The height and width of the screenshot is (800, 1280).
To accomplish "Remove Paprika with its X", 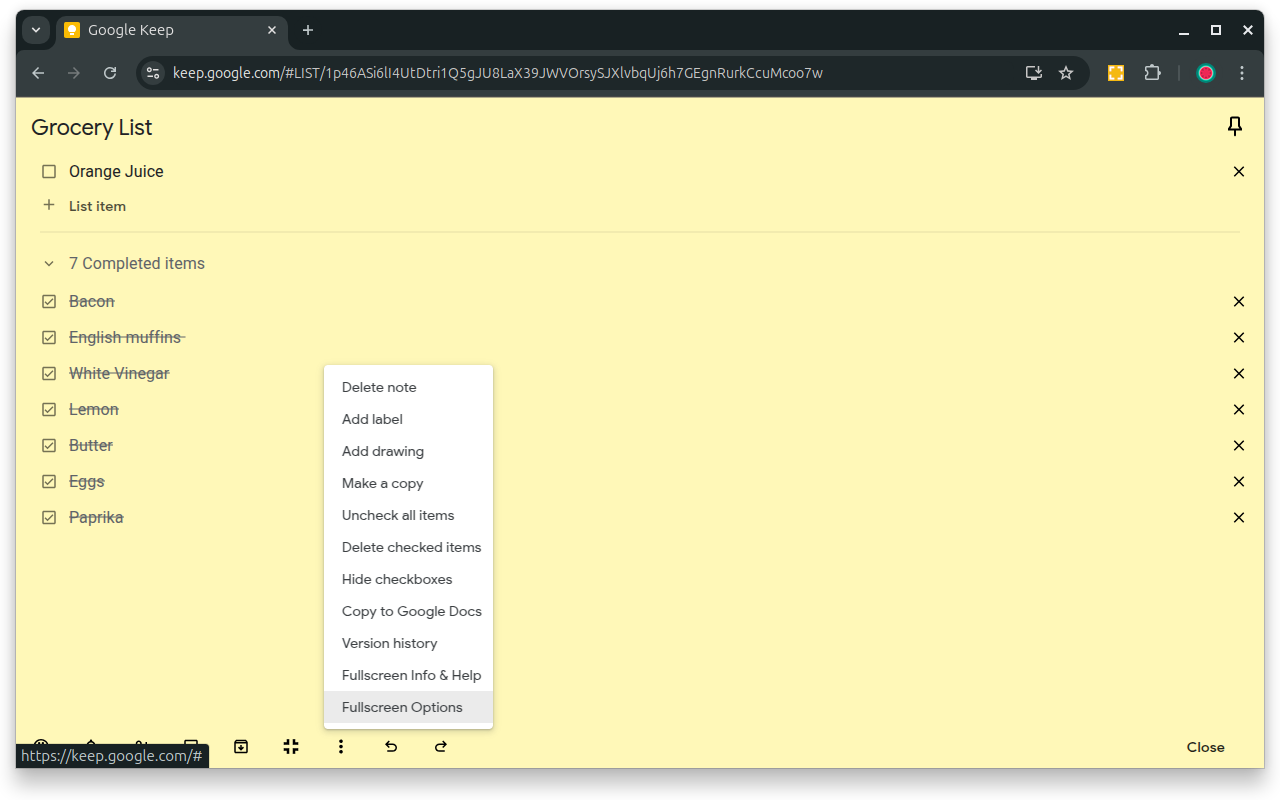I will [x=1238, y=517].
